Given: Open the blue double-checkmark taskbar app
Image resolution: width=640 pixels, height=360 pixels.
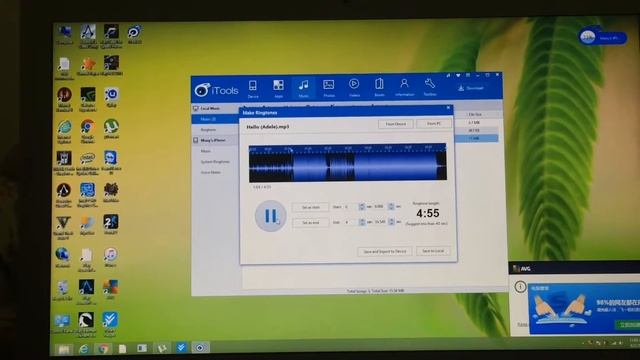Looking at the screenshot, I should 181,347.
